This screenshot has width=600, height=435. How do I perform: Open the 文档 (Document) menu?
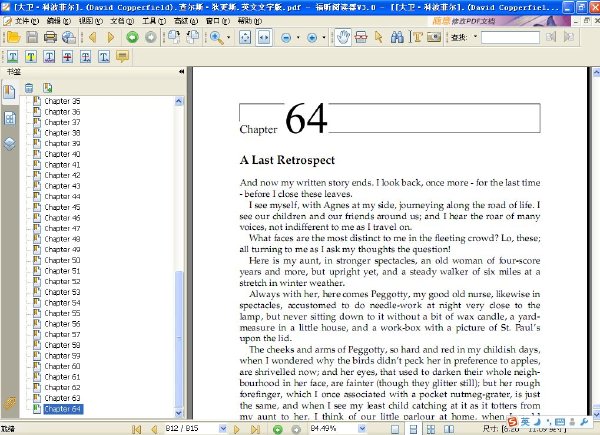(122, 21)
